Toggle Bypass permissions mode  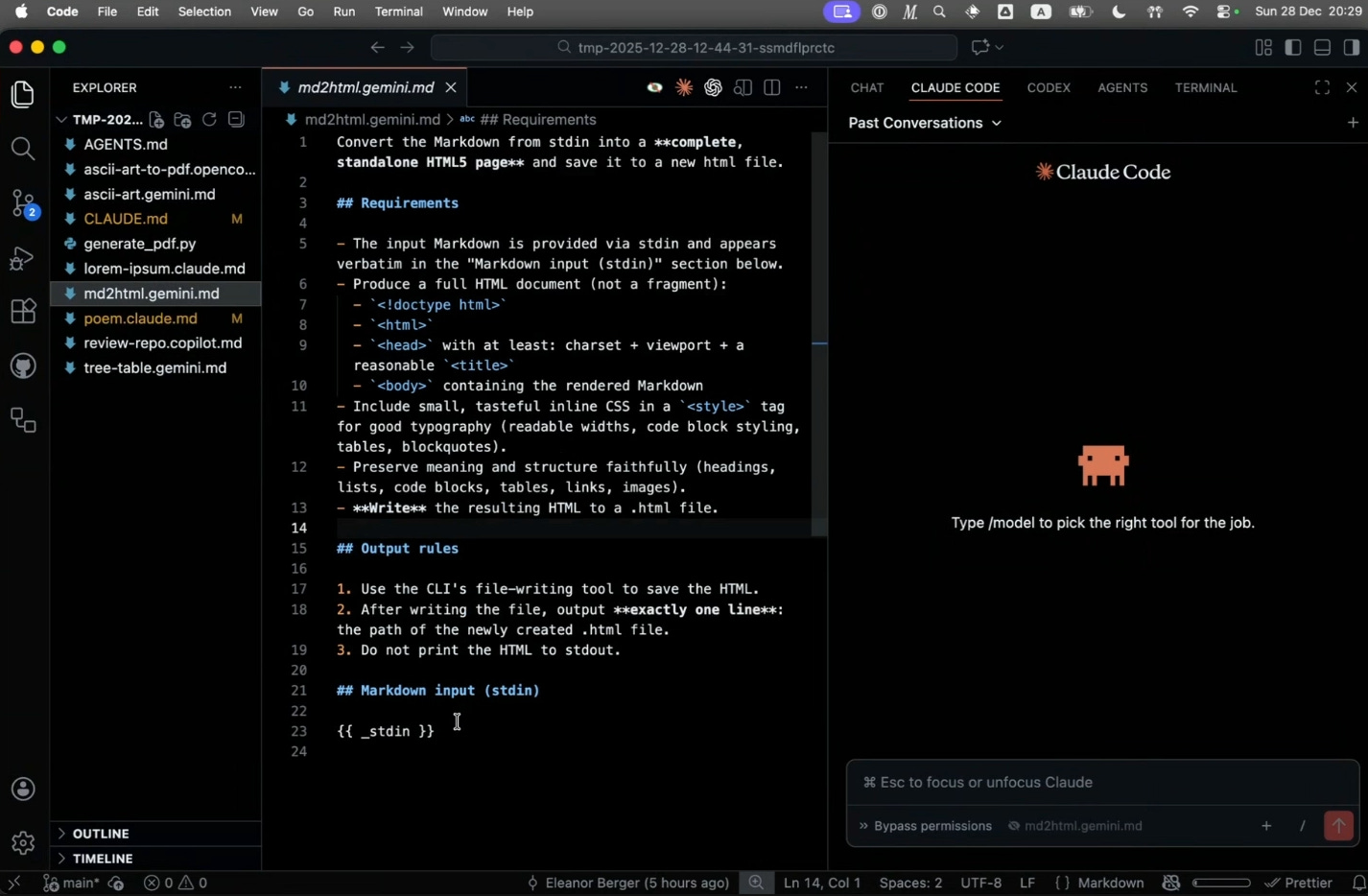[x=924, y=826]
